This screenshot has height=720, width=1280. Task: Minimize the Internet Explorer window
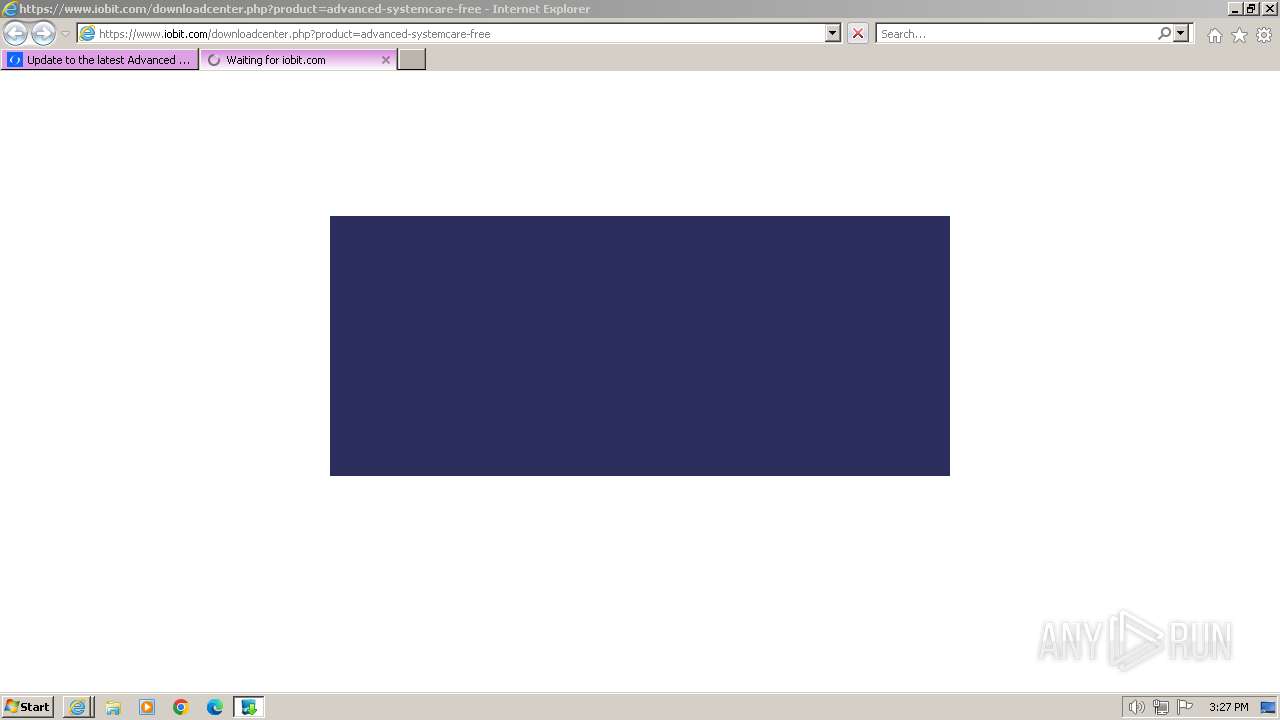point(1235,9)
